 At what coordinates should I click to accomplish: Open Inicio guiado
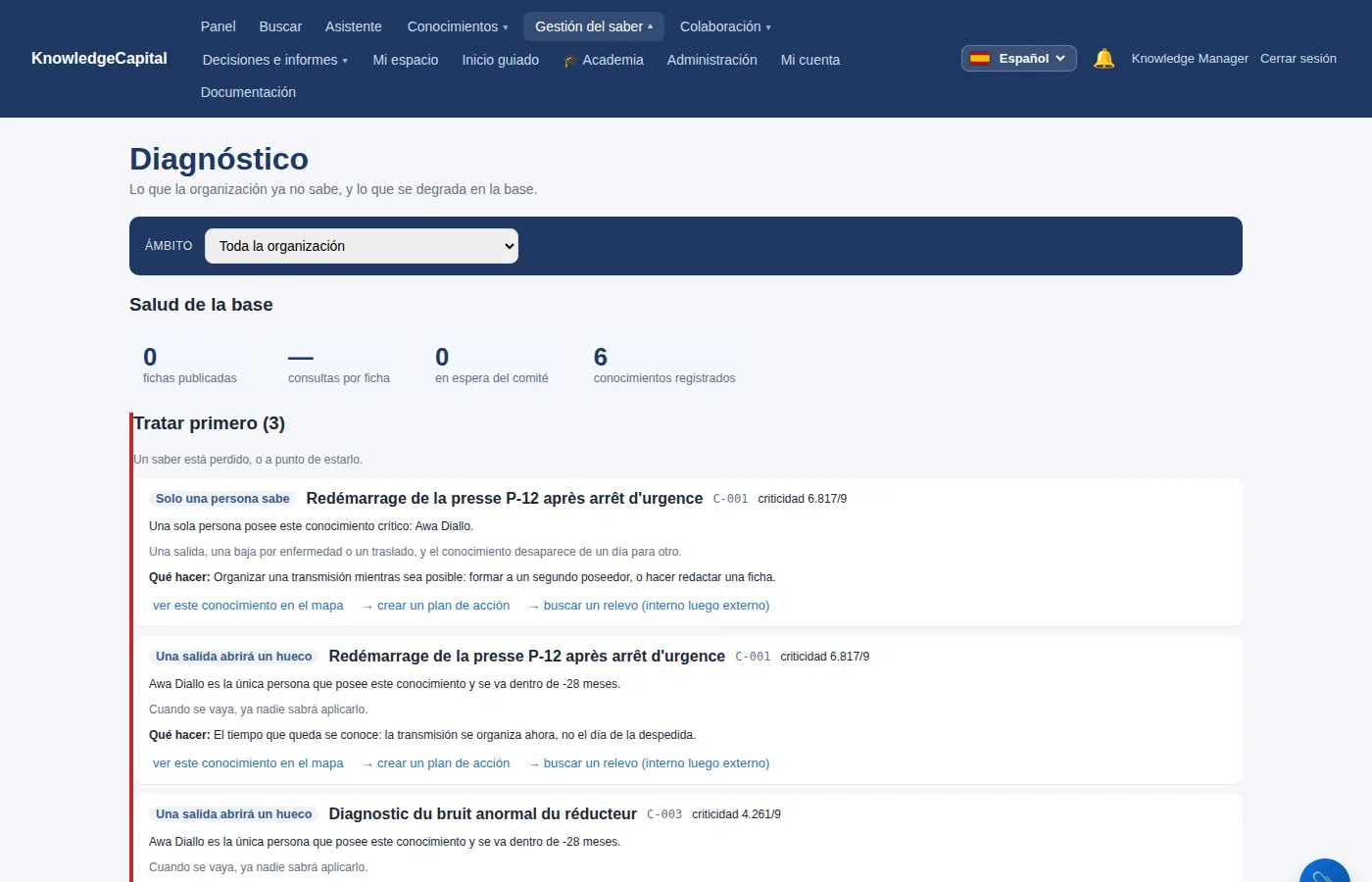pyautogui.click(x=501, y=60)
